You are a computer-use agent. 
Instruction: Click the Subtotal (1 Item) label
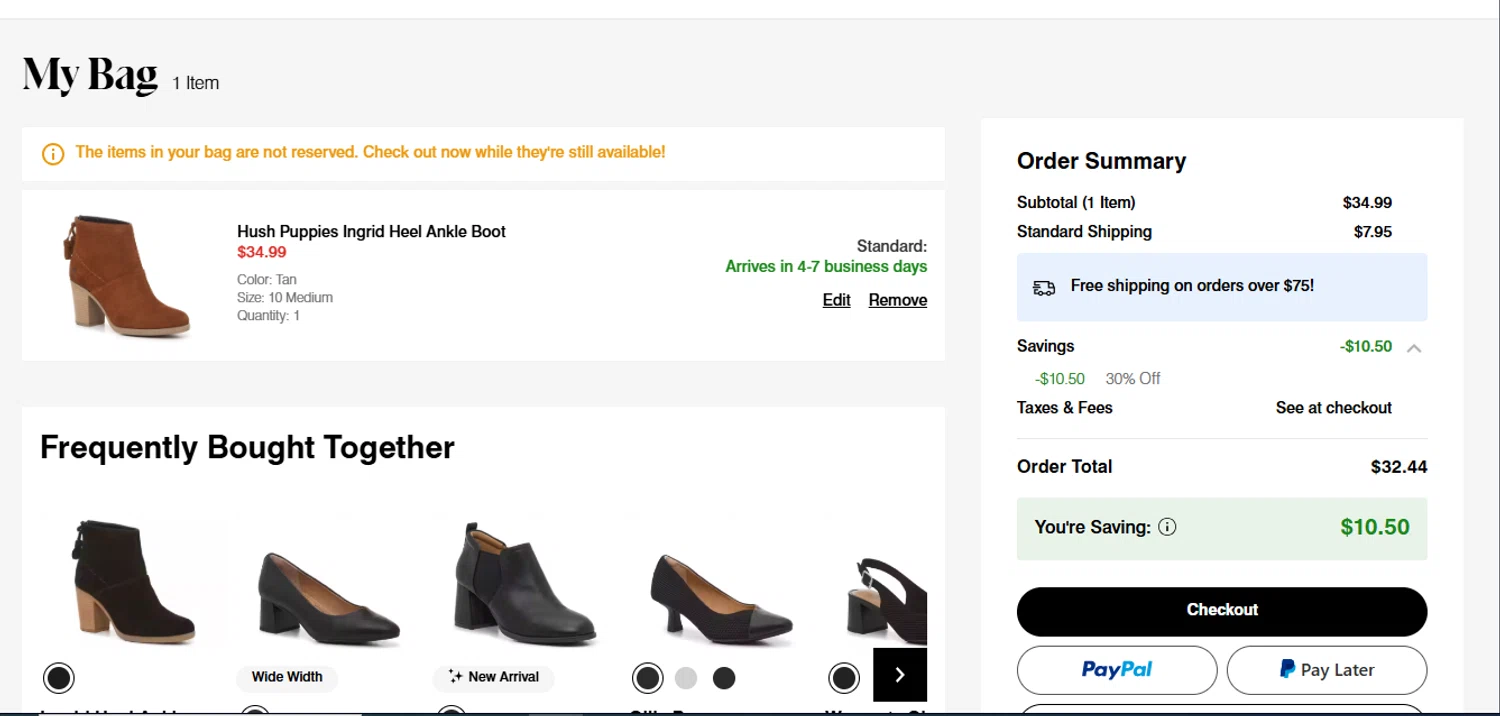click(1076, 203)
